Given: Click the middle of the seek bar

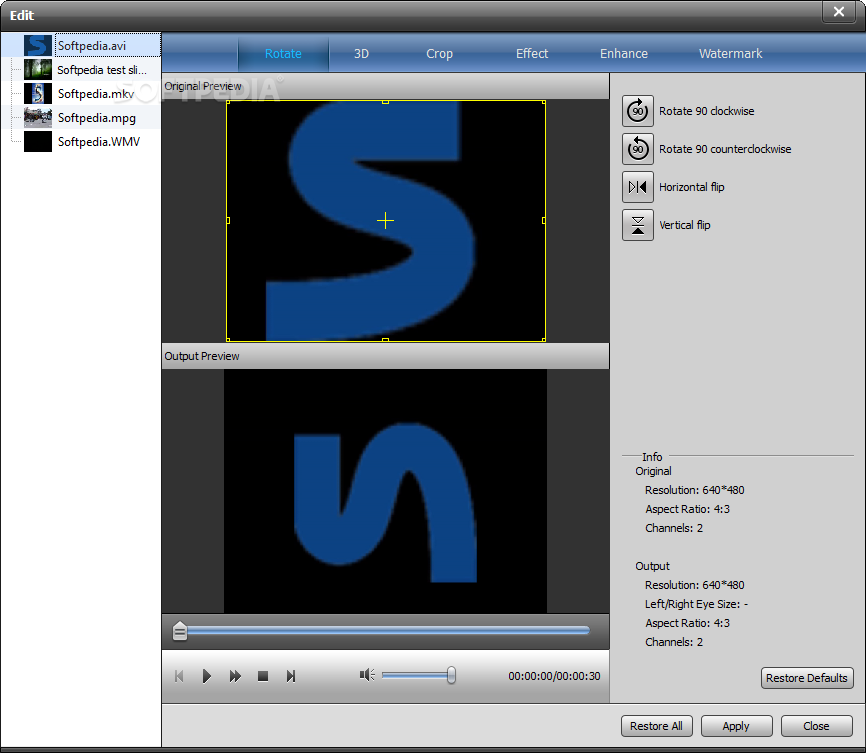Looking at the screenshot, I should tap(384, 631).
